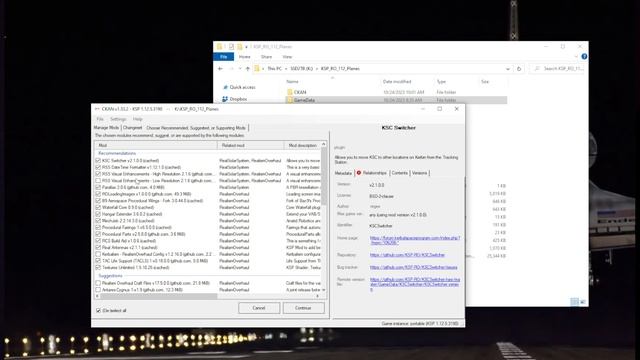The width and height of the screenshot is (640, 360).
Task: Uncheck B9 Aerospace Procedural Wings
Action: pyautogui.click(x=98, y=201)
